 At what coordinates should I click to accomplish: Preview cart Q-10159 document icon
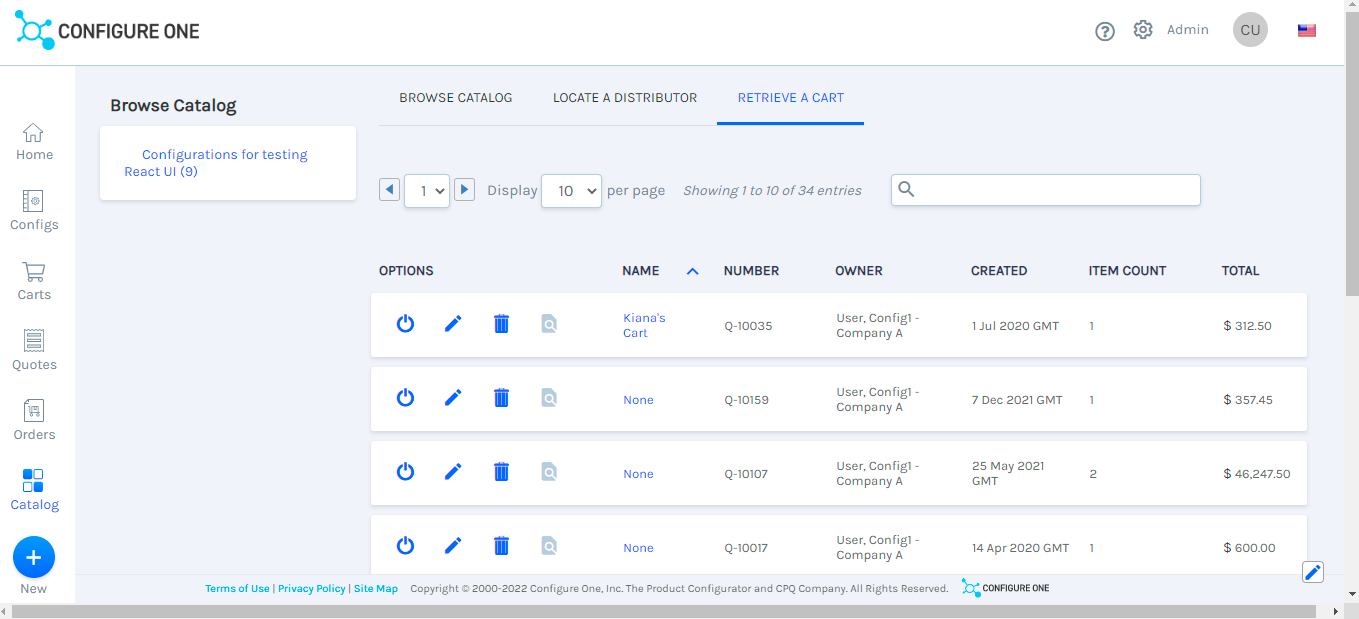click(549, 398)
